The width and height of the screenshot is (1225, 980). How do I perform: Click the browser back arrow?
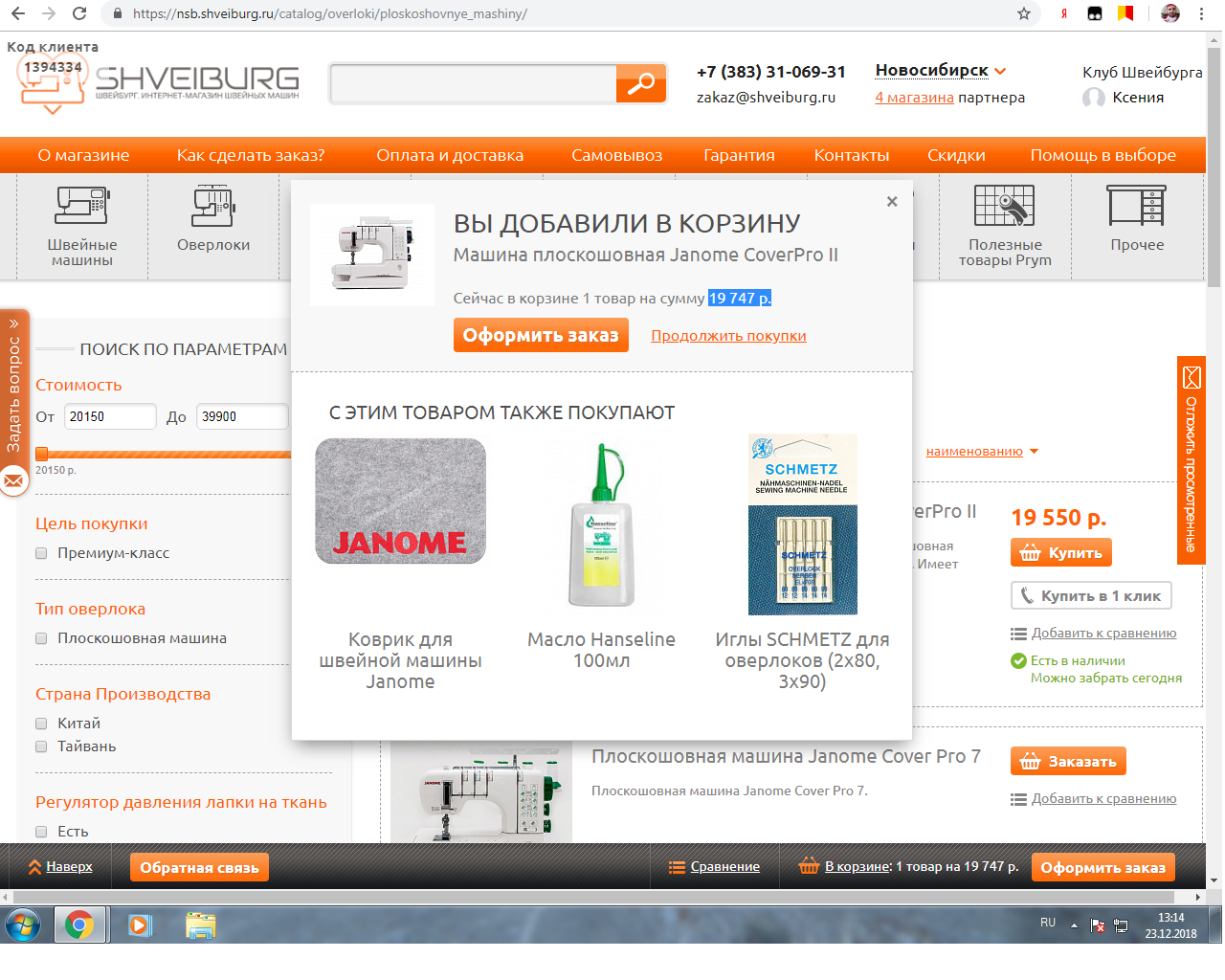(18, 13)
